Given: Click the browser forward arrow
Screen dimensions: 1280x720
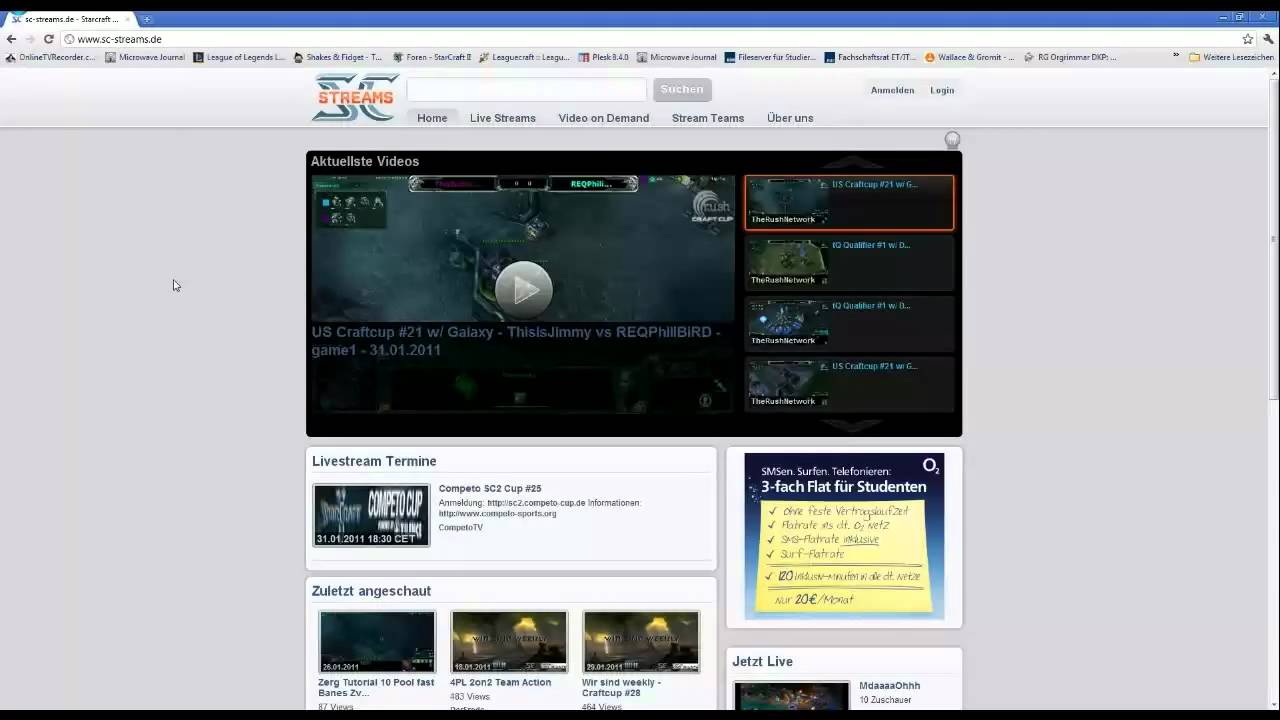Looking at the screenshot, I should 30,39.
